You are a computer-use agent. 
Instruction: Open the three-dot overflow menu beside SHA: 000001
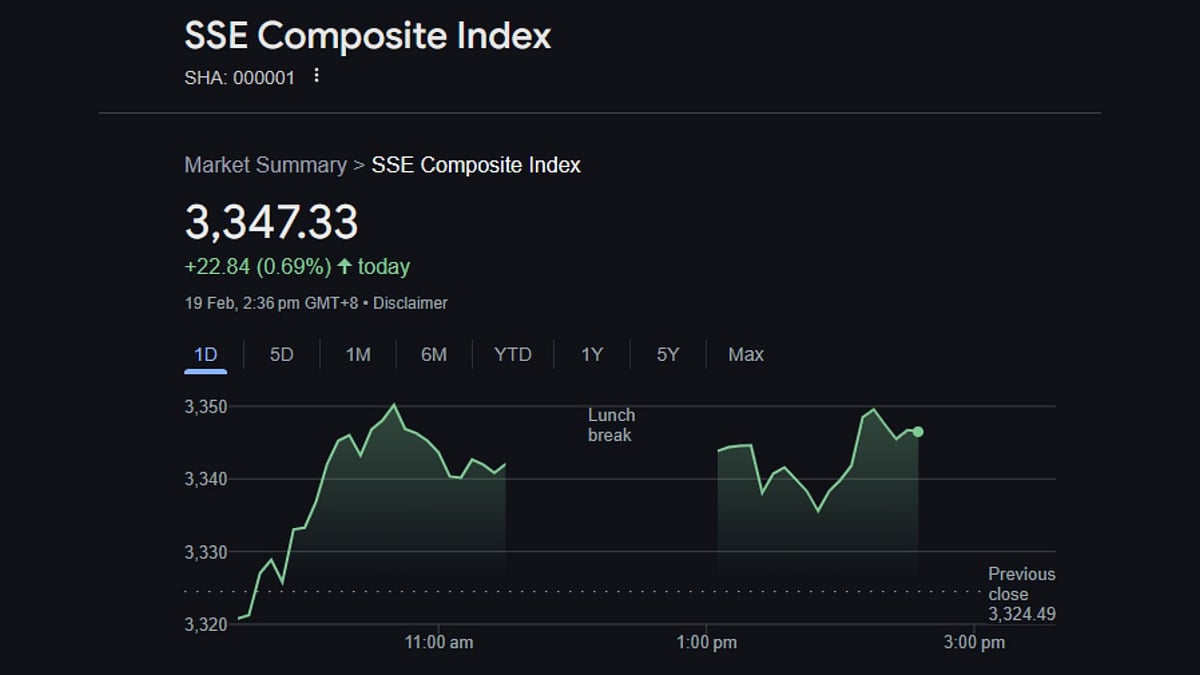316,75
